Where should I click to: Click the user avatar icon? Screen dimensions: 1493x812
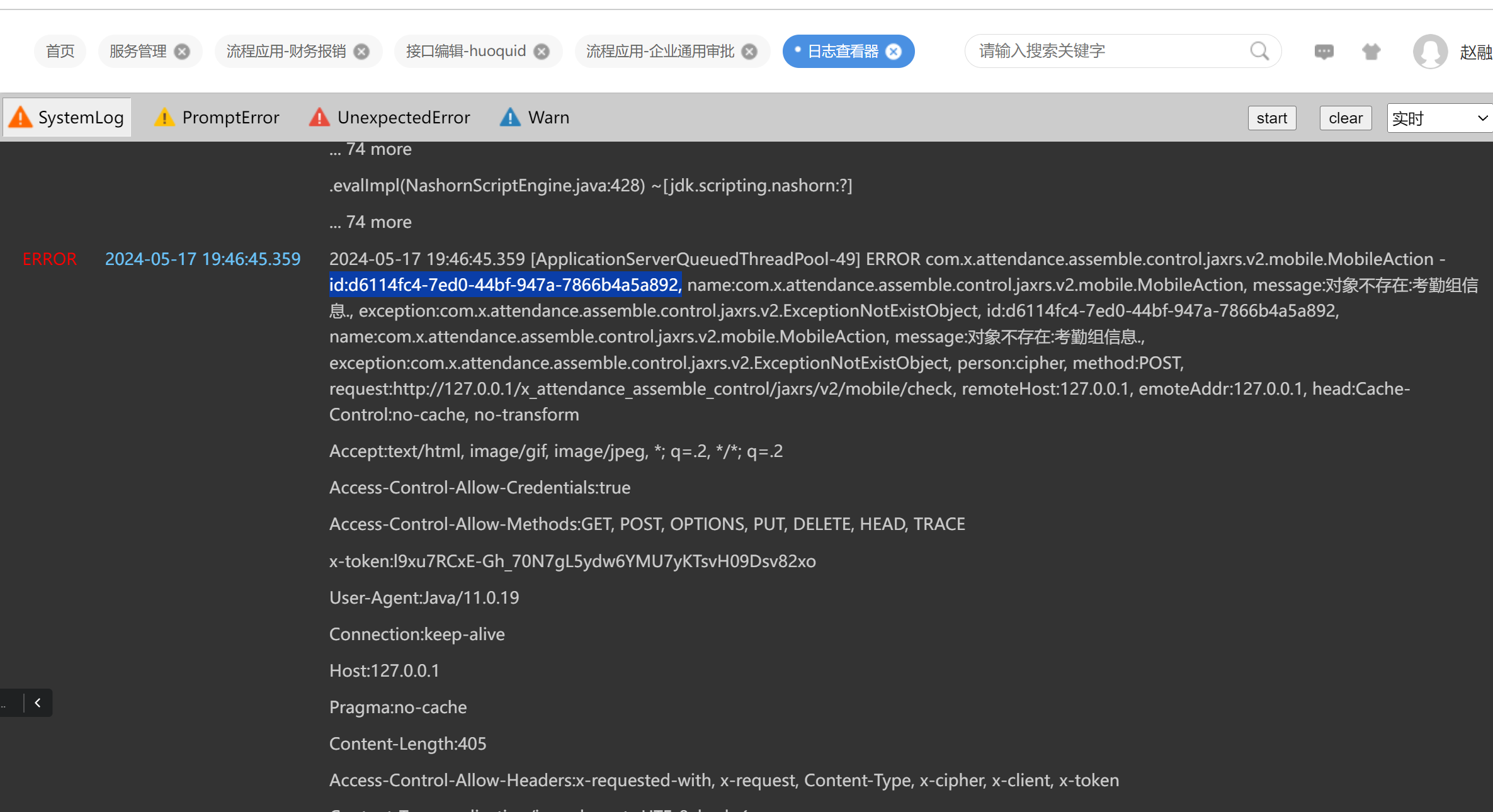[1430, 52]
